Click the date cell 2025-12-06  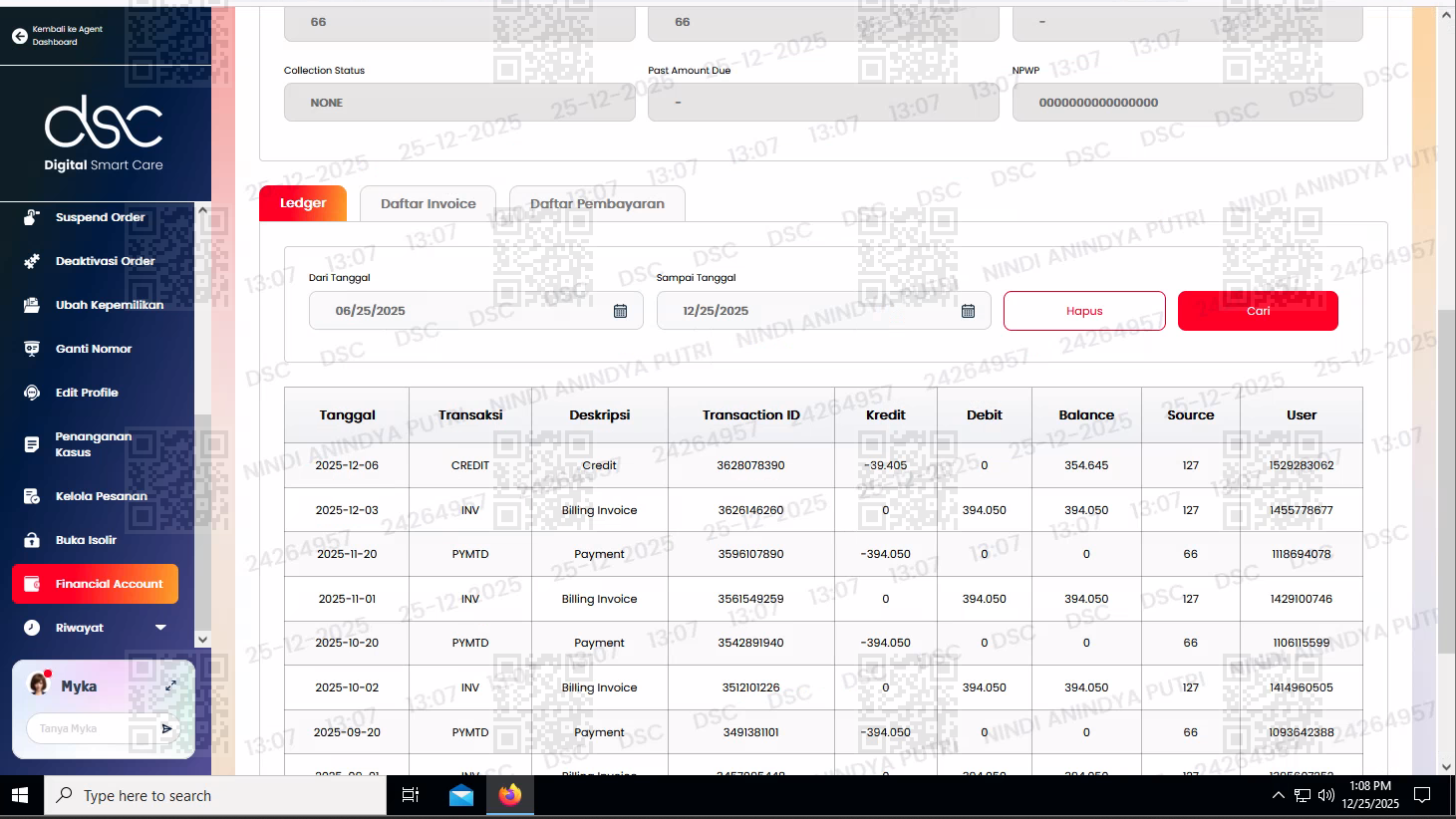347,465
